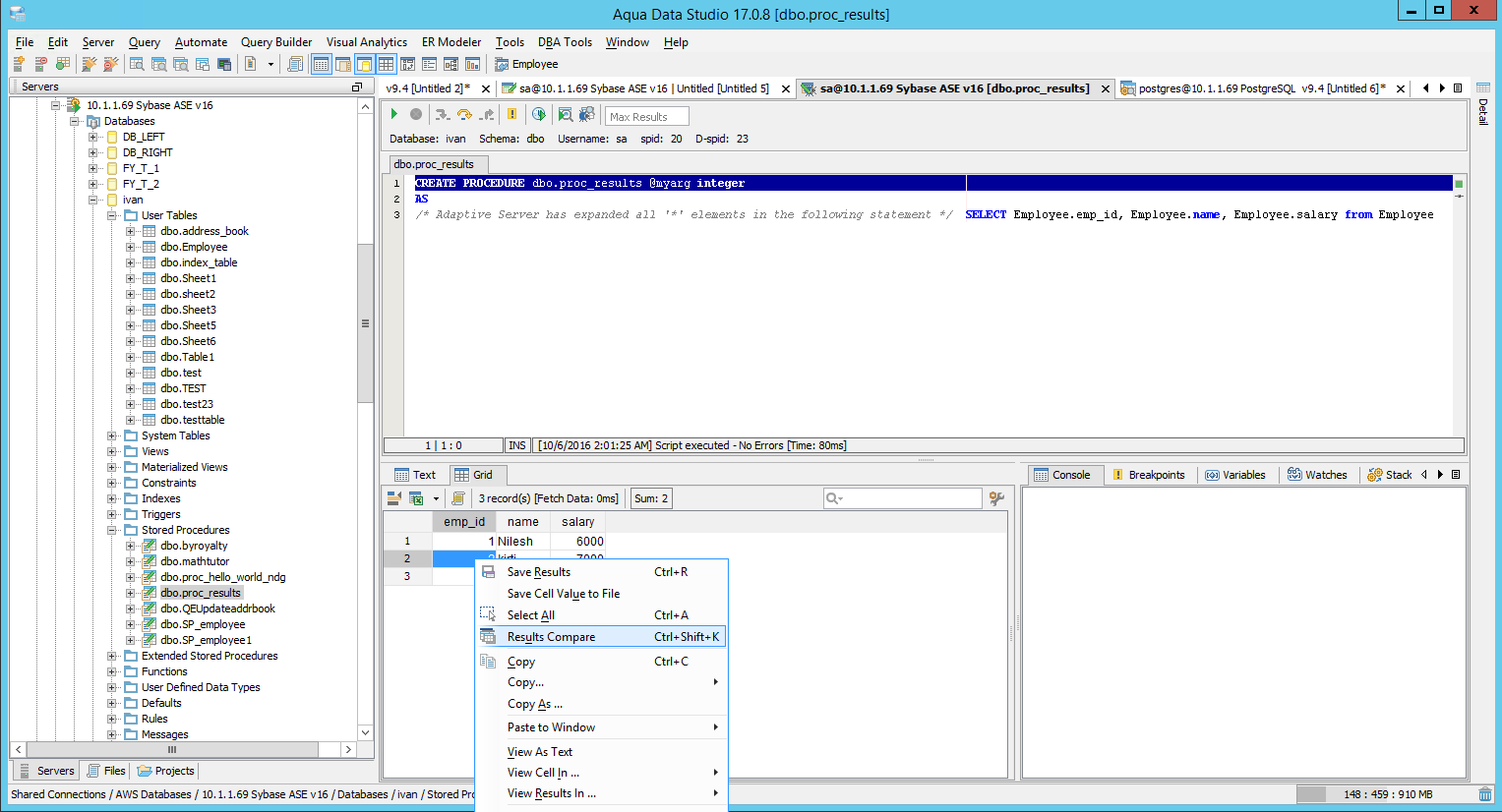The image size is (1502, 812).
Task: Collapse the ivan database node
Action: (x=93, y=200)
